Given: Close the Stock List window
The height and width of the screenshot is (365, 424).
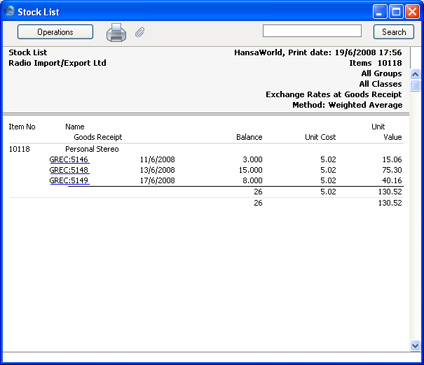Looking at the screenshot, I should coord(412,12).
